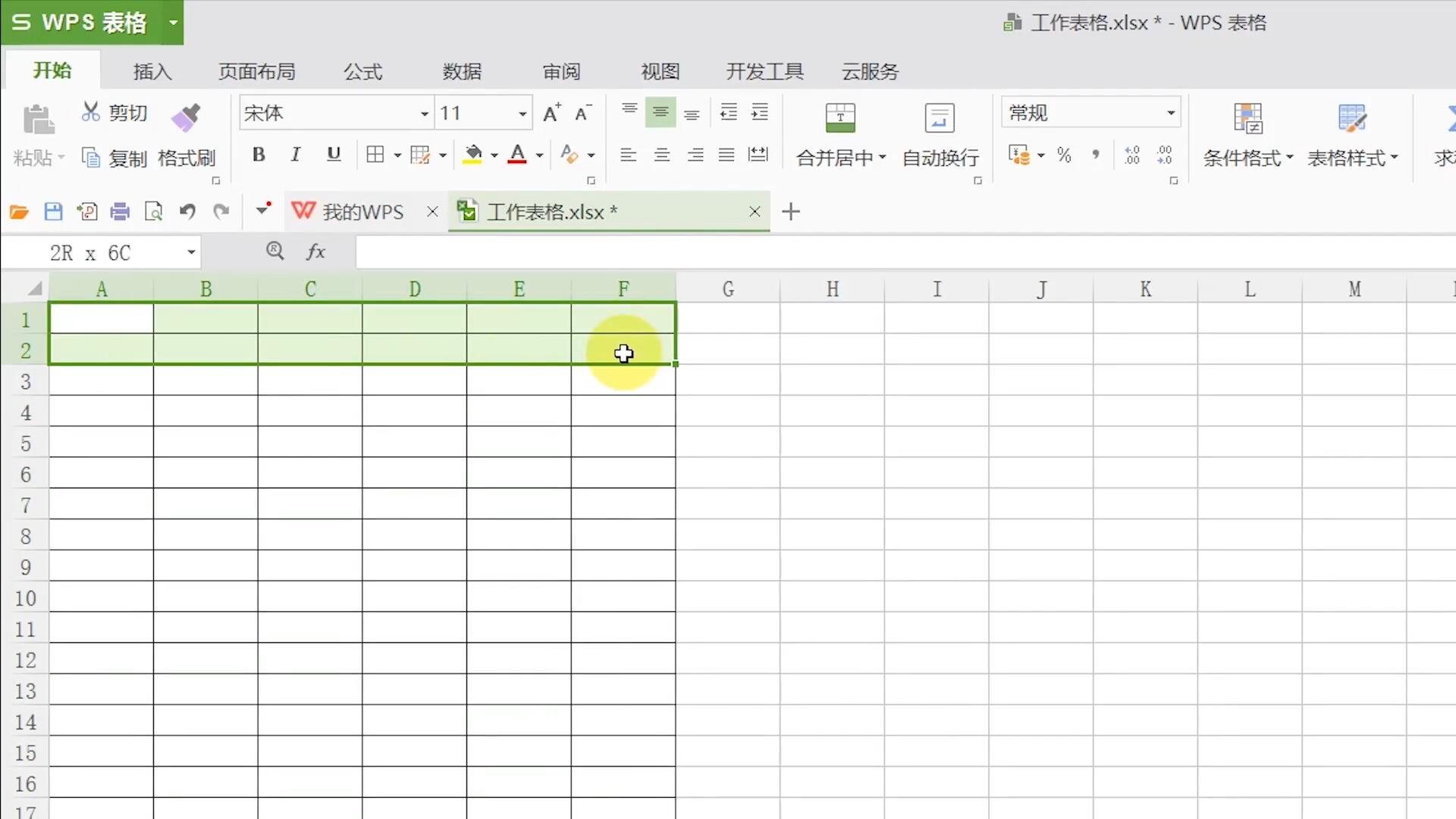Click the print icon in quick toolbar
This screenshot has width=1456, height=819.
[120, 212]
